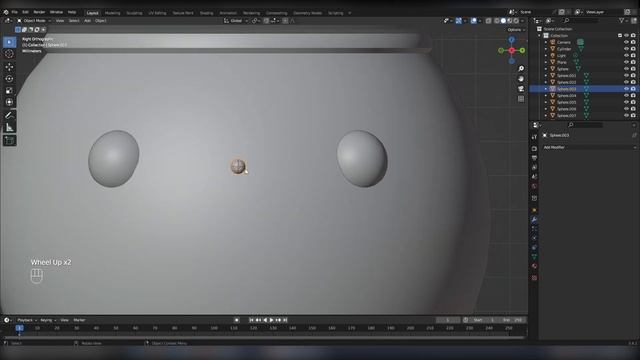640x360 pixels.
Task: Click Add Modifier button
Action: click(x=589, y=147)
